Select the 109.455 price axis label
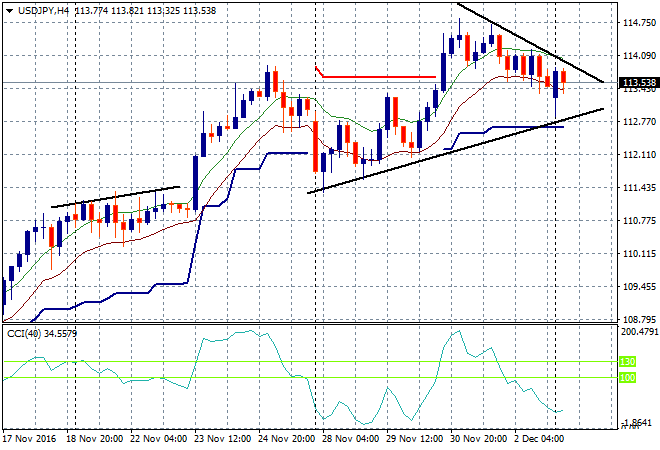 tap(639, 286)
